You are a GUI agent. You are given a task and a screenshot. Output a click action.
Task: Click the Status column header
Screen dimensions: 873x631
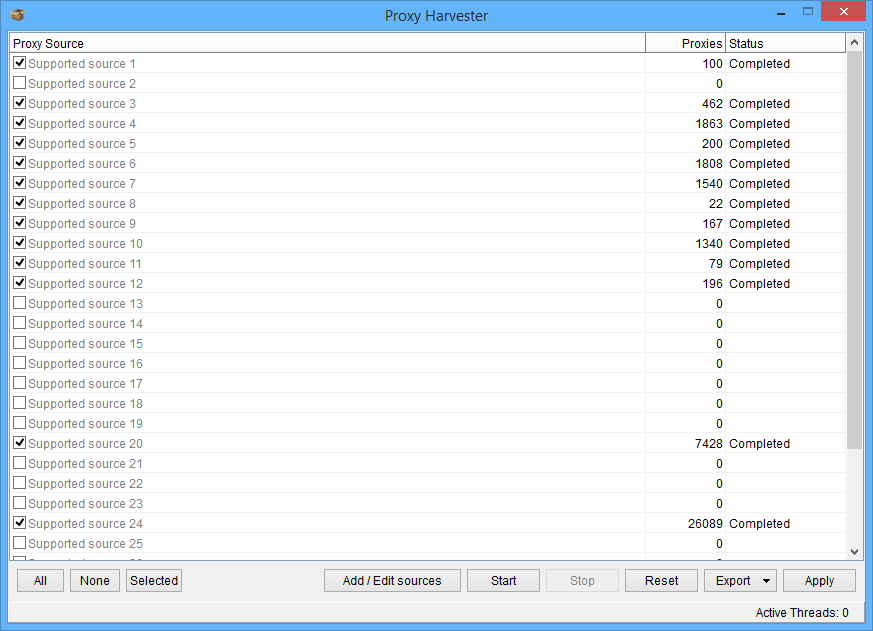(785, 43)
